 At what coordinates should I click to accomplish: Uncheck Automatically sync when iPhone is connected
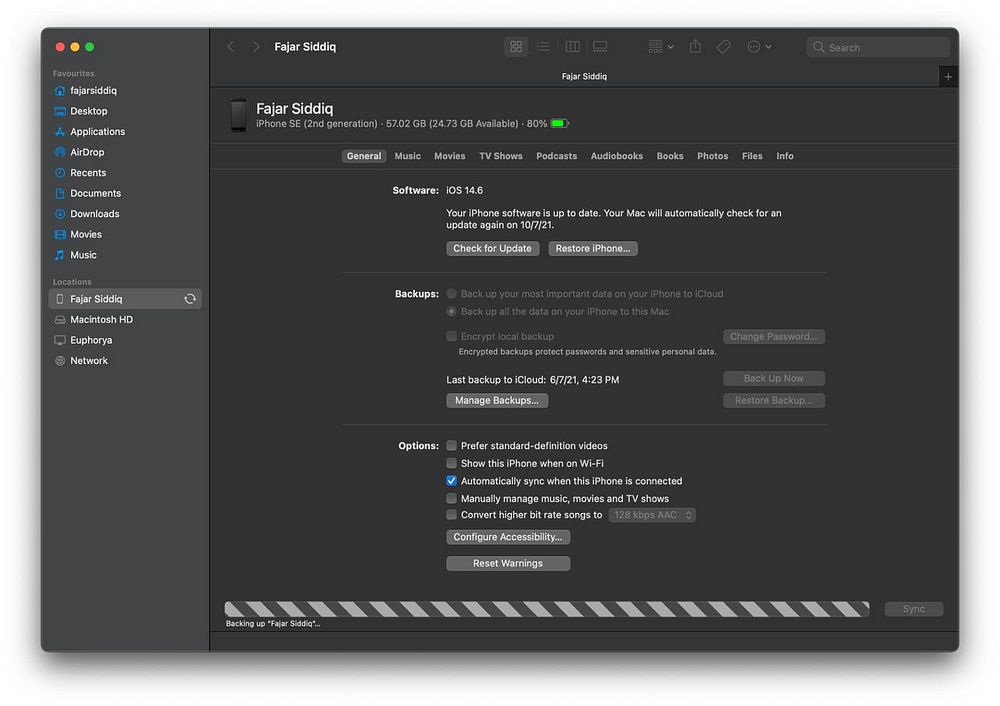point(452,481)
